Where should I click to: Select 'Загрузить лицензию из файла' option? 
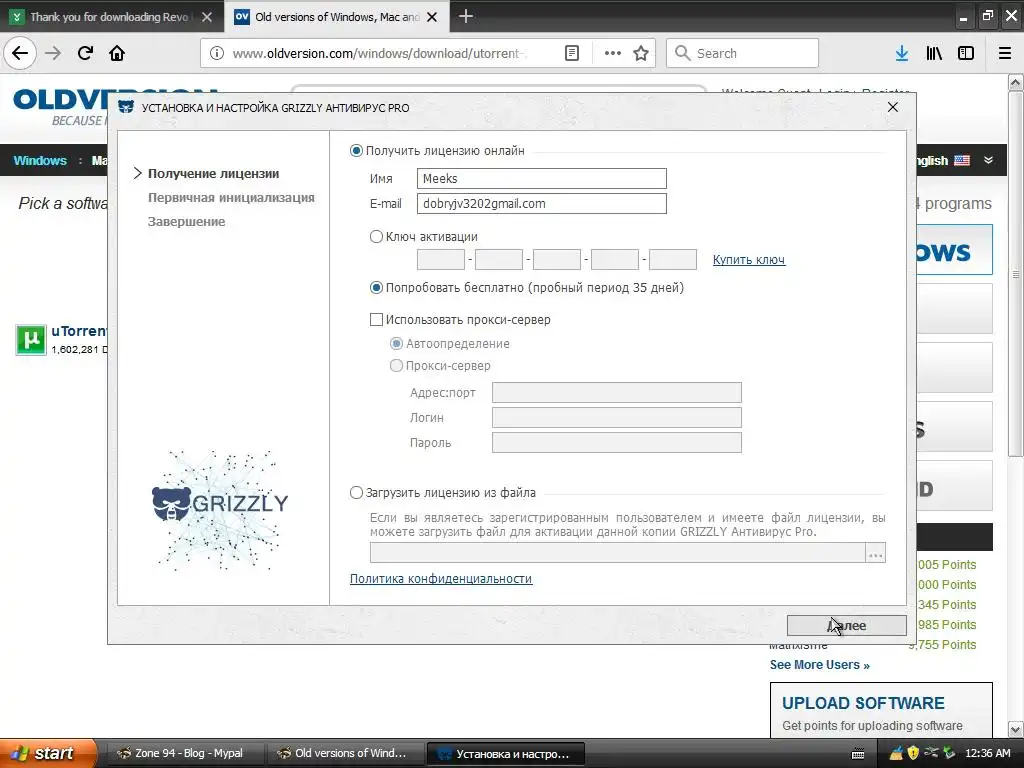click(x=356, y=492)
